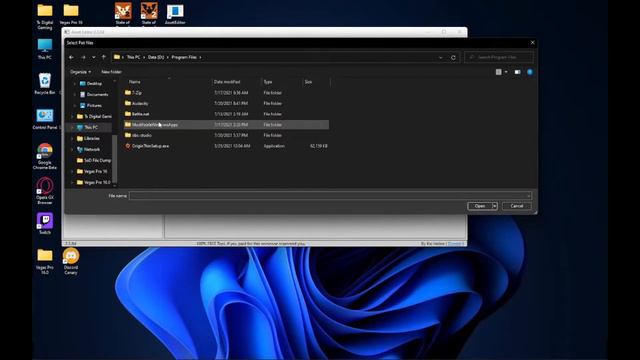Open 7s Digital Gaming desktop folder
This screenshot has width=640, height=360.
(x=45, y=16)
